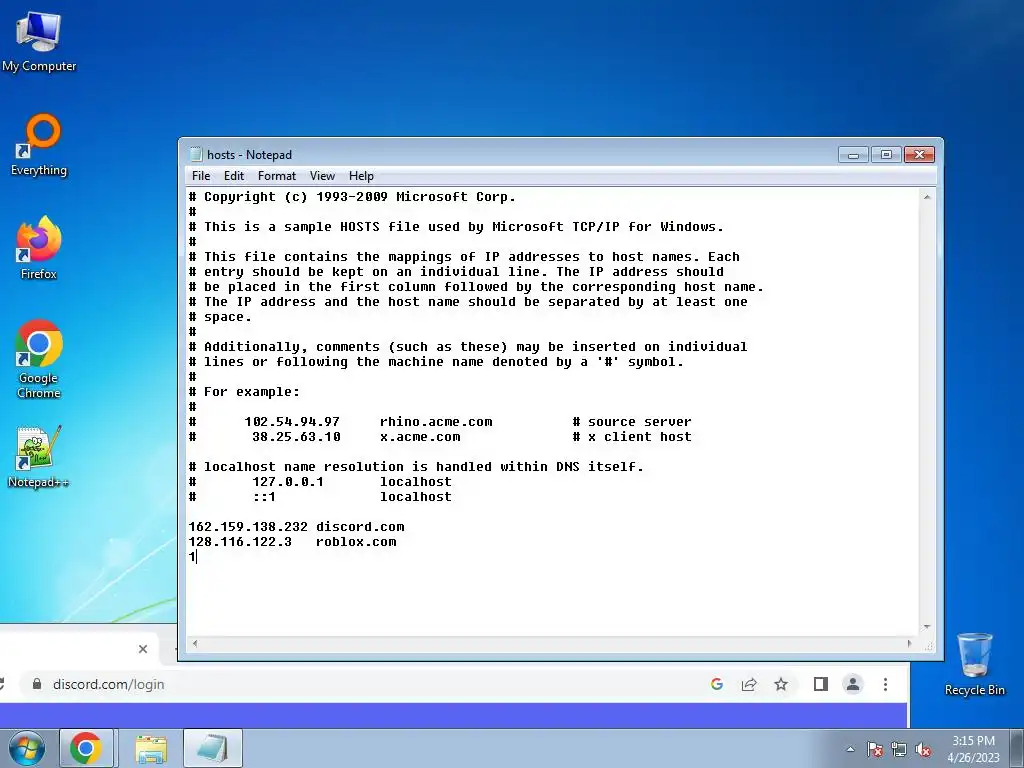Select the Google Chrome desktop shortcut
The image size is (1024, 768).
coord(39,359)
